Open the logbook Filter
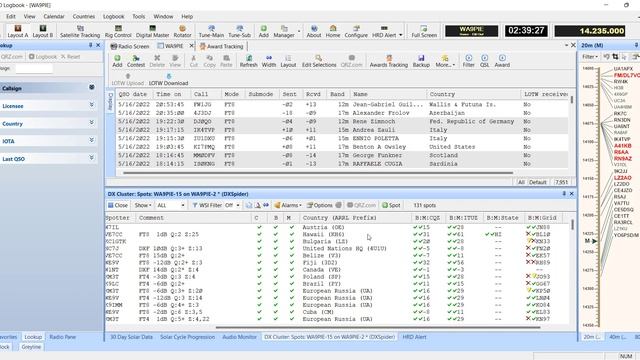This screenshot has height=360, width=640. [469, 61]
